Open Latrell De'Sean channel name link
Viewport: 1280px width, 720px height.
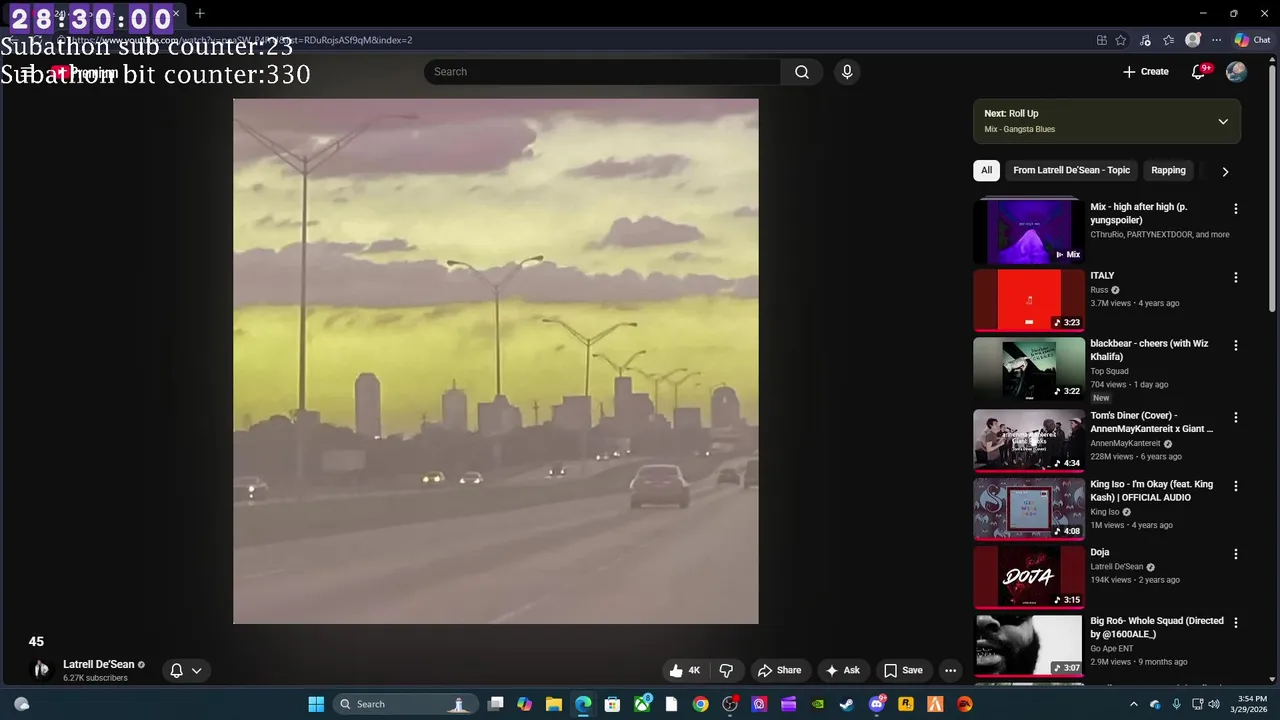(98, 664)
